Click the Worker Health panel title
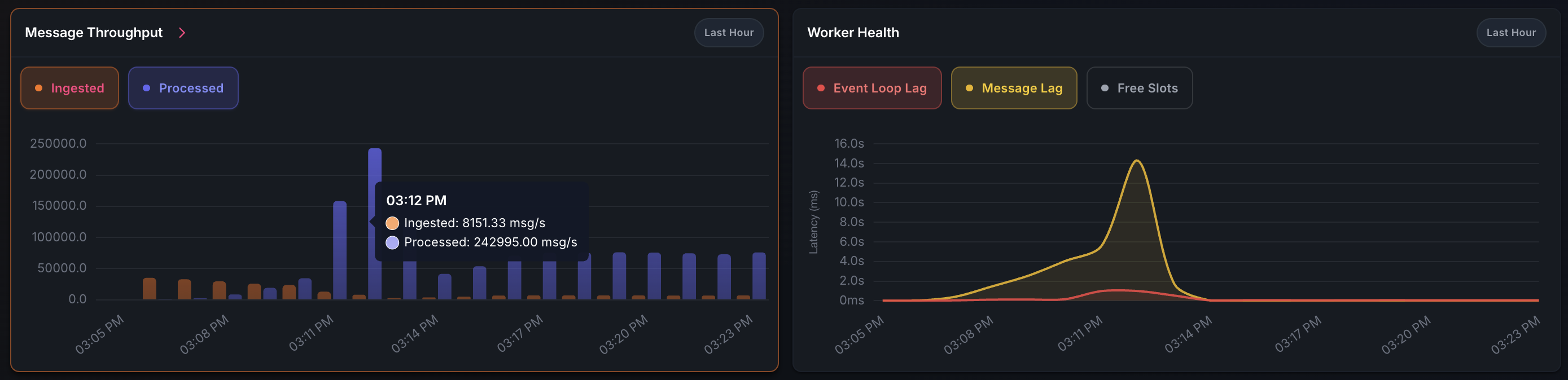Image resolution: width=1568 pixels, height=380 pixels. click(x=853, y=33)
